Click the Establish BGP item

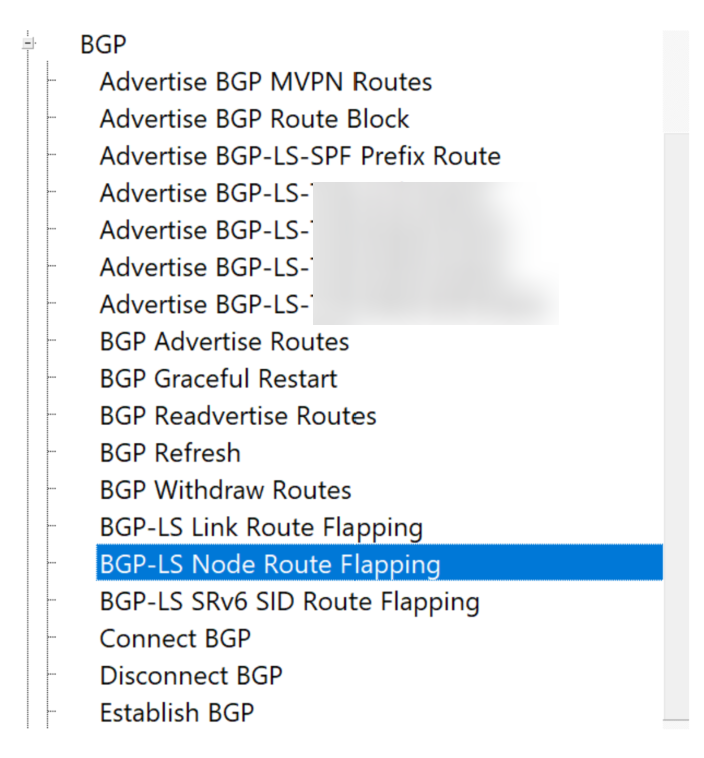pyautogui.click(x=177, y=713)
